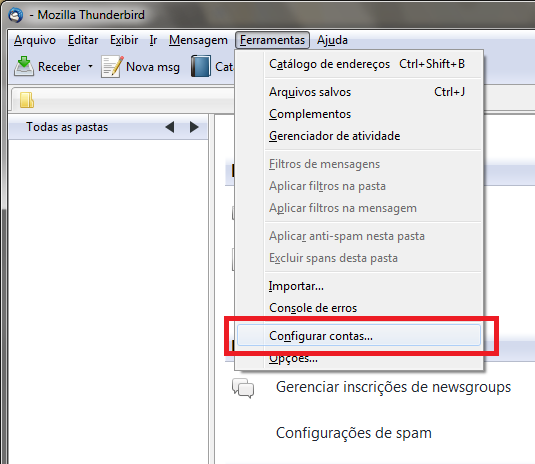535x464 pixels.
Task: Open Gerenciar inscrições de newsgroups link
Action: (393, 388)
